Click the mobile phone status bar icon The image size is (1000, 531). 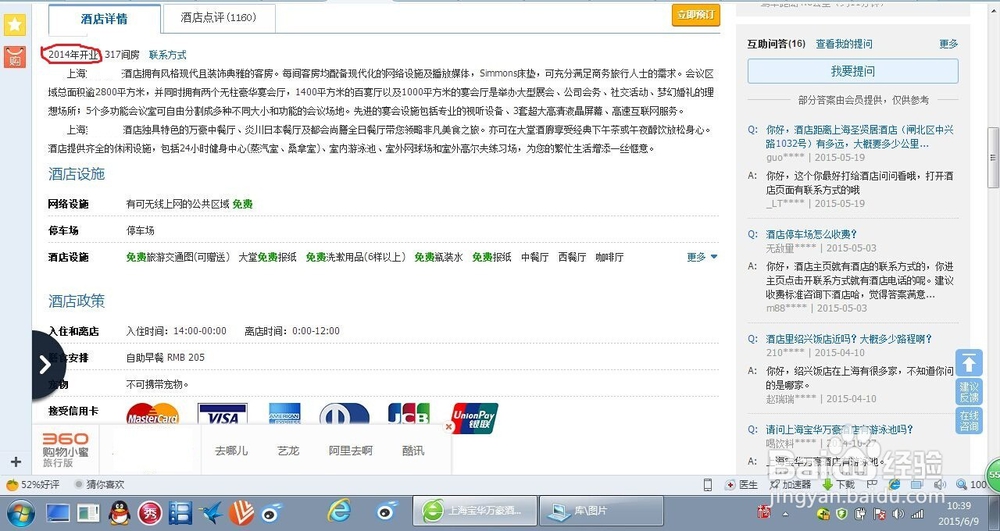click(x=707, y=484)
